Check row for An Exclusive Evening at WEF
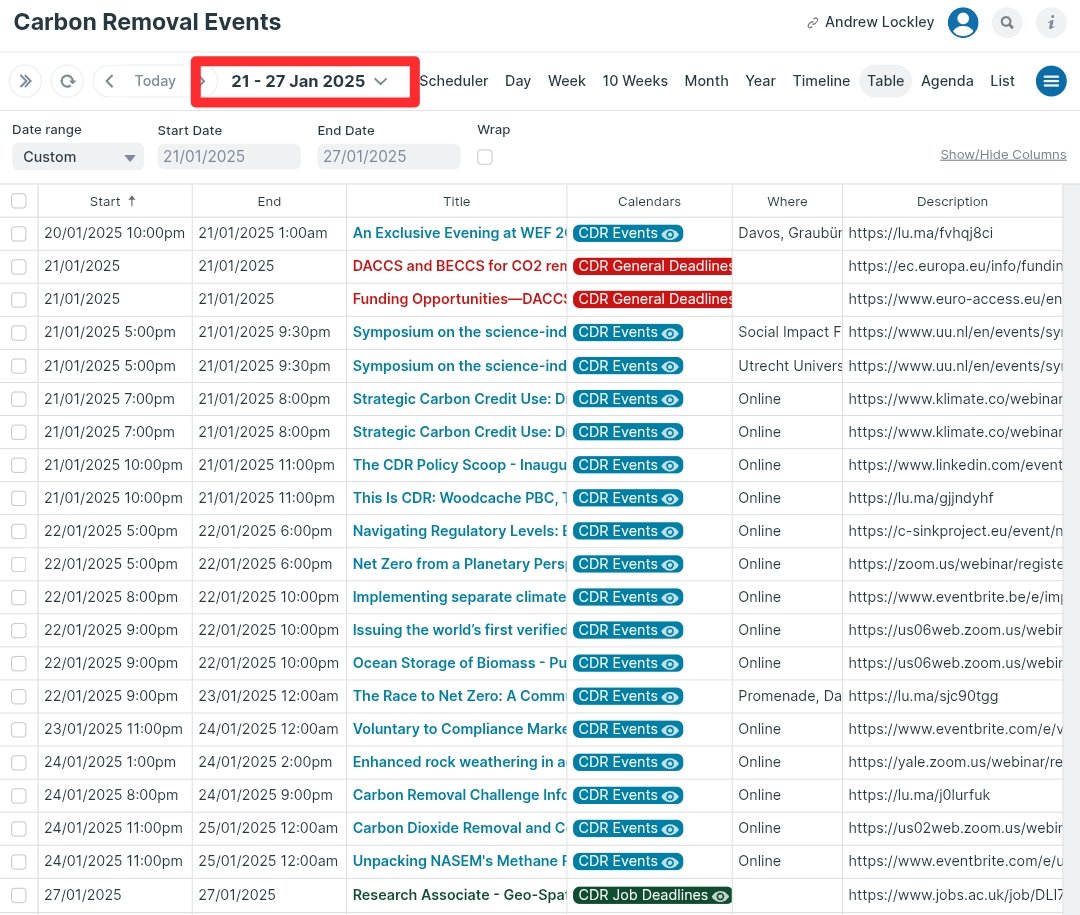 [x=19, y=234]
